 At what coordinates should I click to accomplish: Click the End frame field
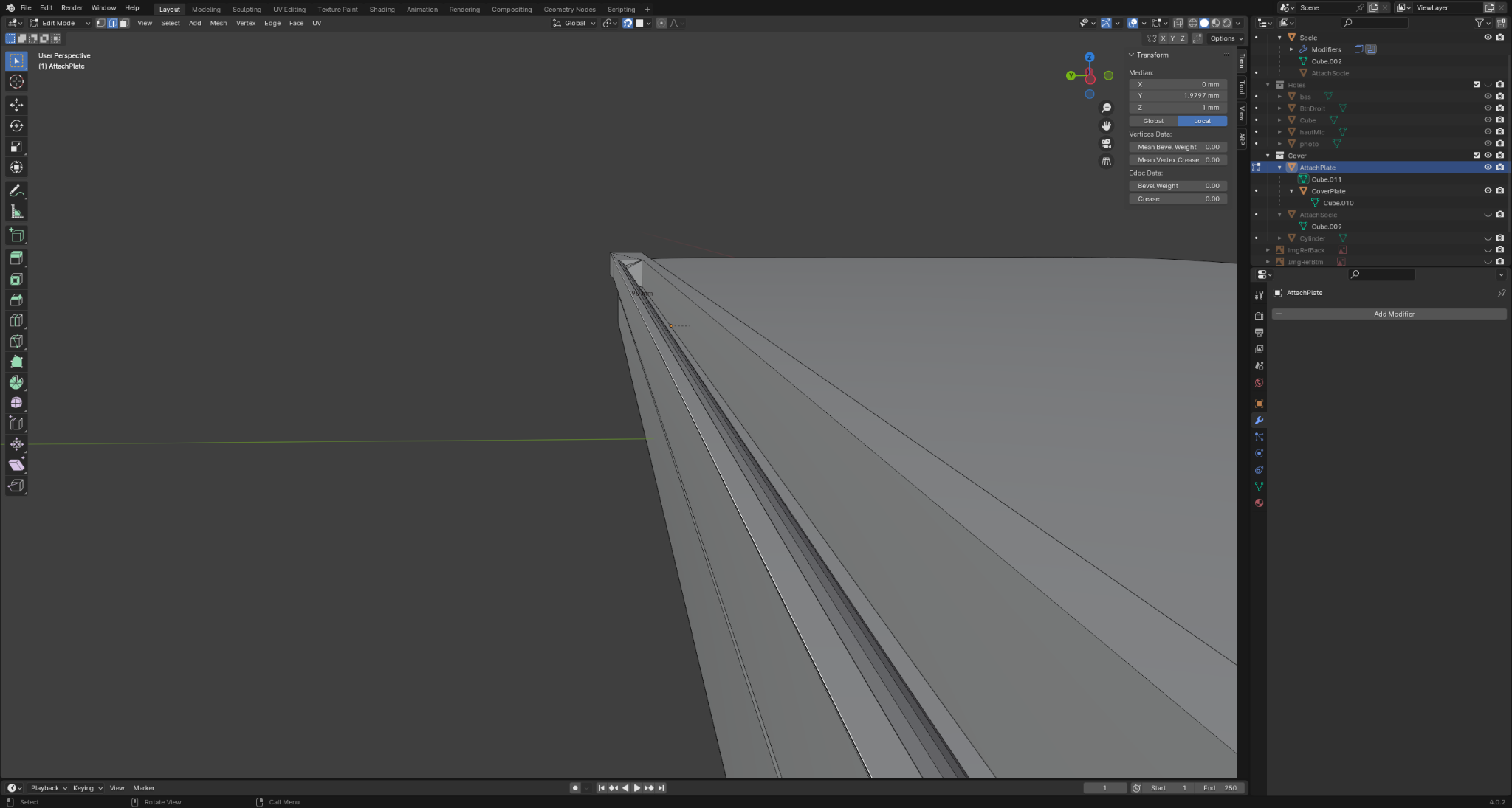(x=1220, y=788)
